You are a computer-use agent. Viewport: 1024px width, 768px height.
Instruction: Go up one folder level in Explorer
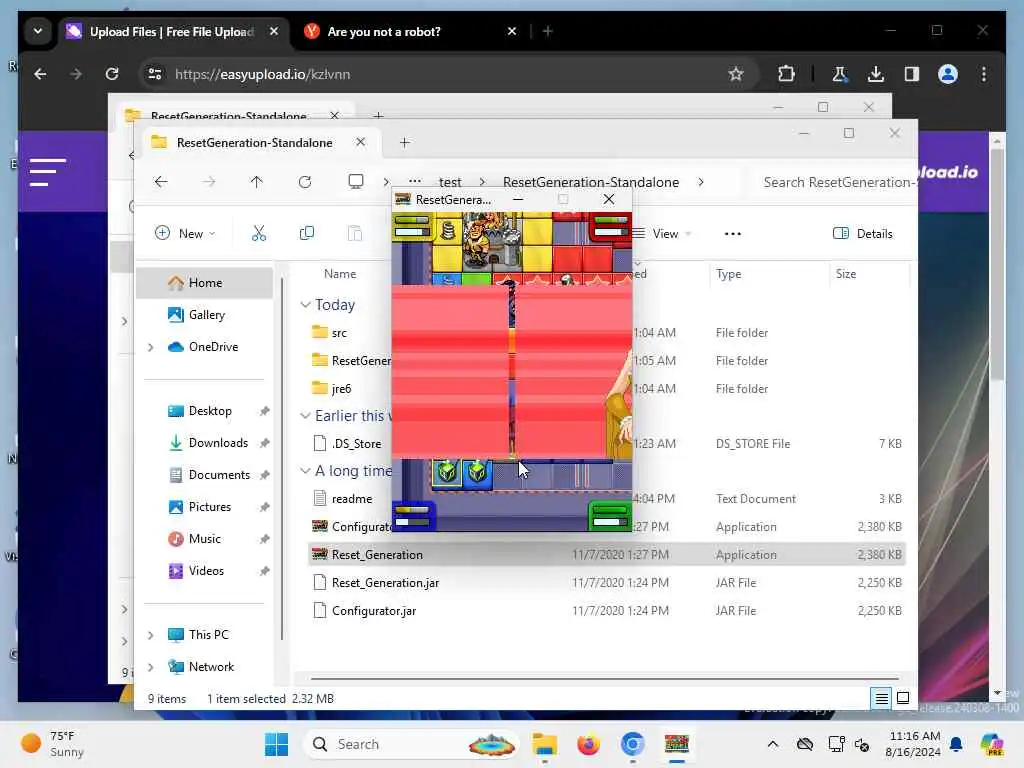257,182
